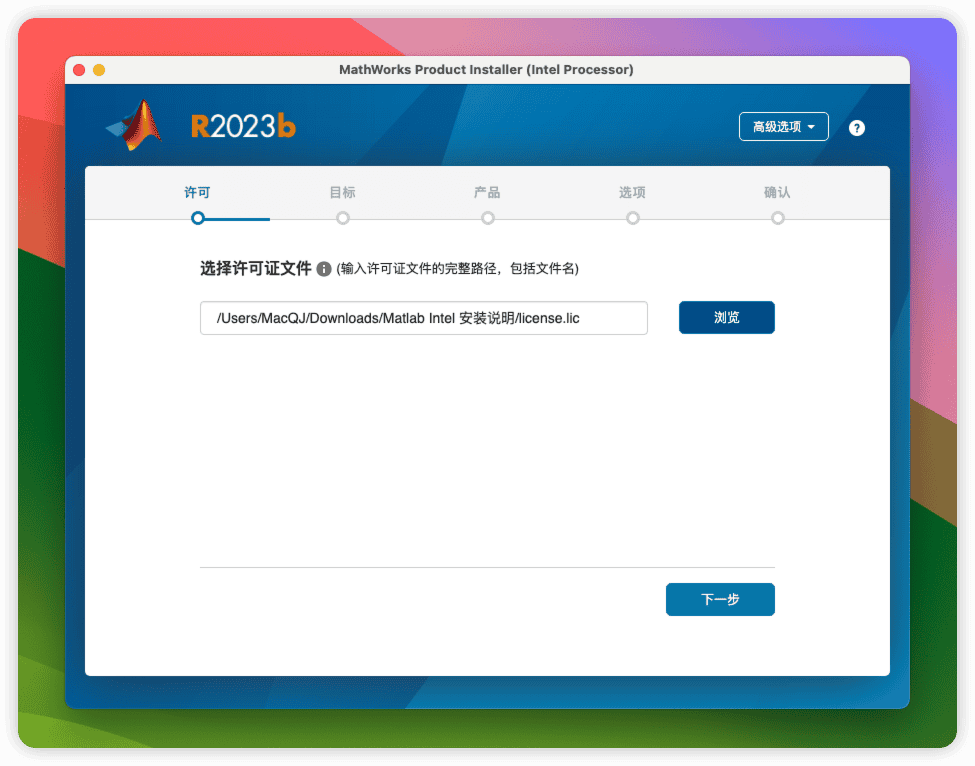Click the 目标 step label text
Viewport: 975px width, 766px height.
click(x=342, y=192)
